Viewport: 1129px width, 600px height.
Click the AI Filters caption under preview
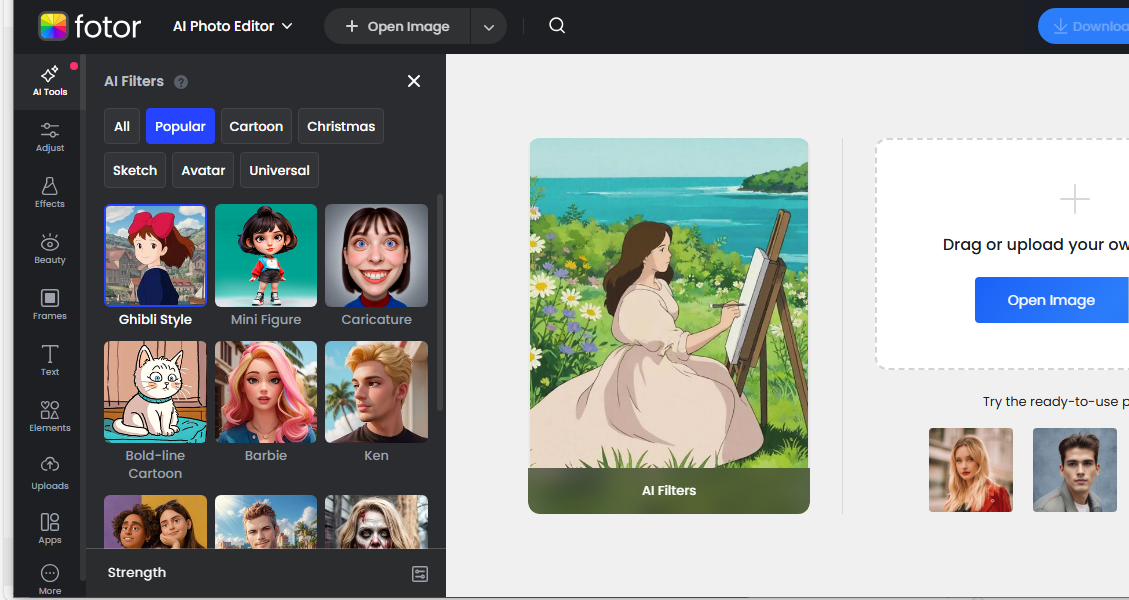669,491
